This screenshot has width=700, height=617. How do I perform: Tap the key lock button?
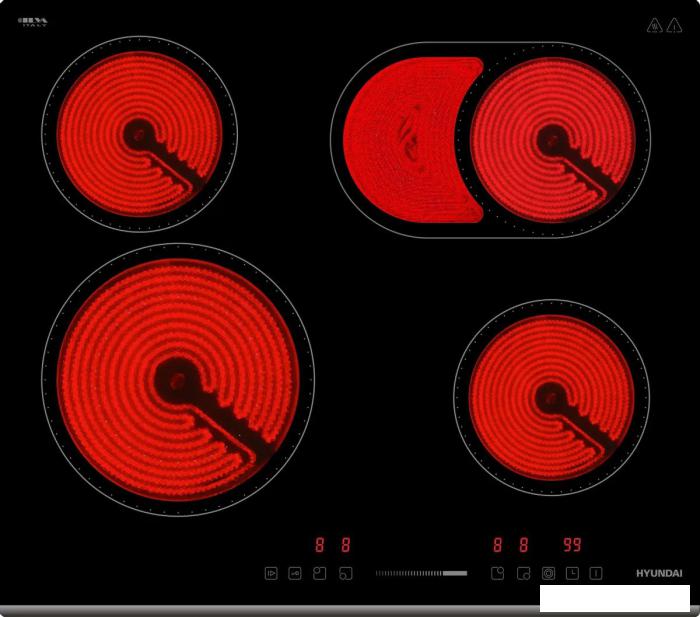coord(295,573)
